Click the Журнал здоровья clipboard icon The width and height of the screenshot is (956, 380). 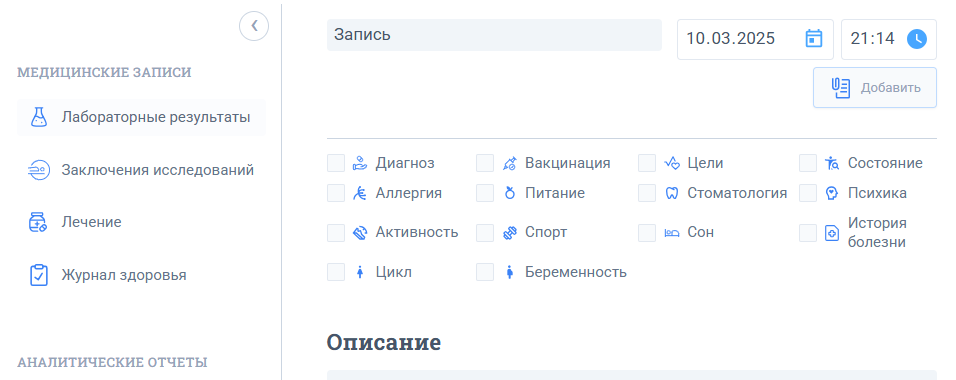[x=39, y=275]
